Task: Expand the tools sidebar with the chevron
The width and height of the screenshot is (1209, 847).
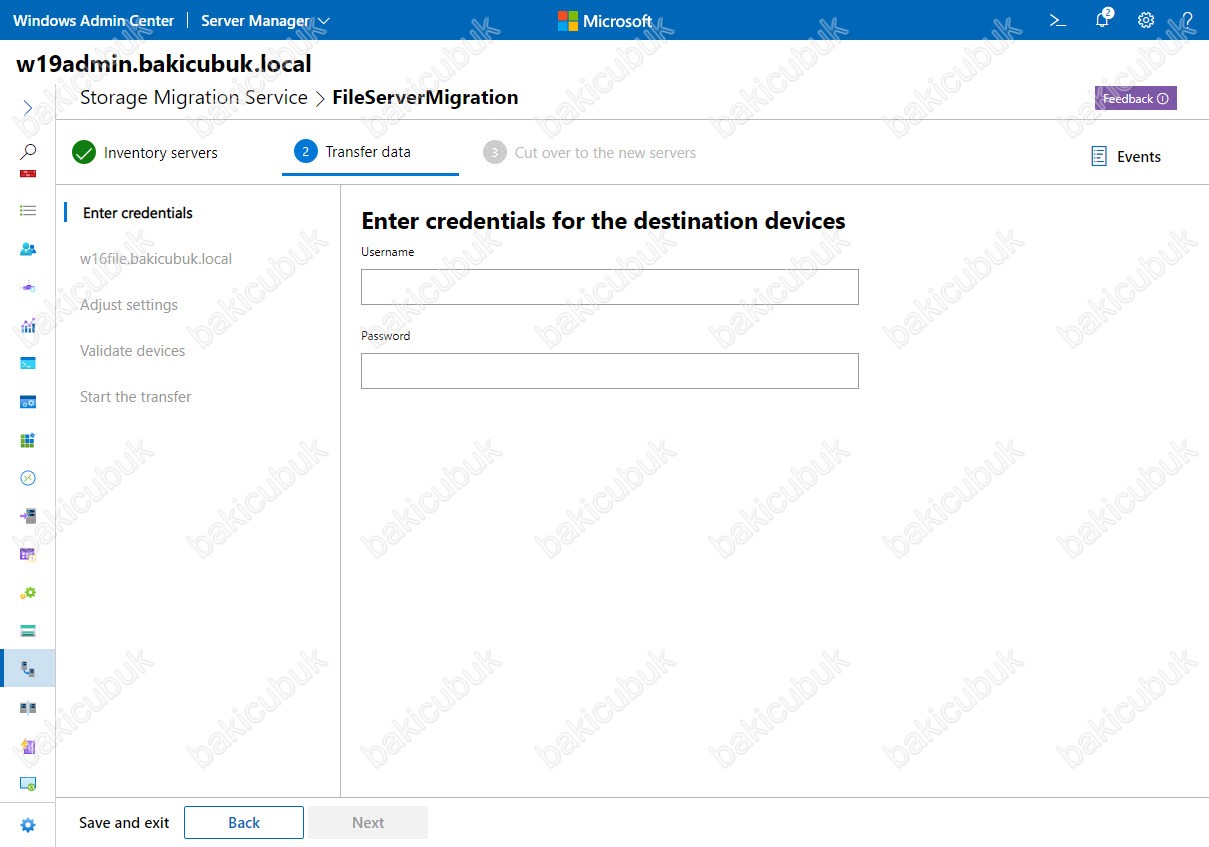Action: point(28,108)
